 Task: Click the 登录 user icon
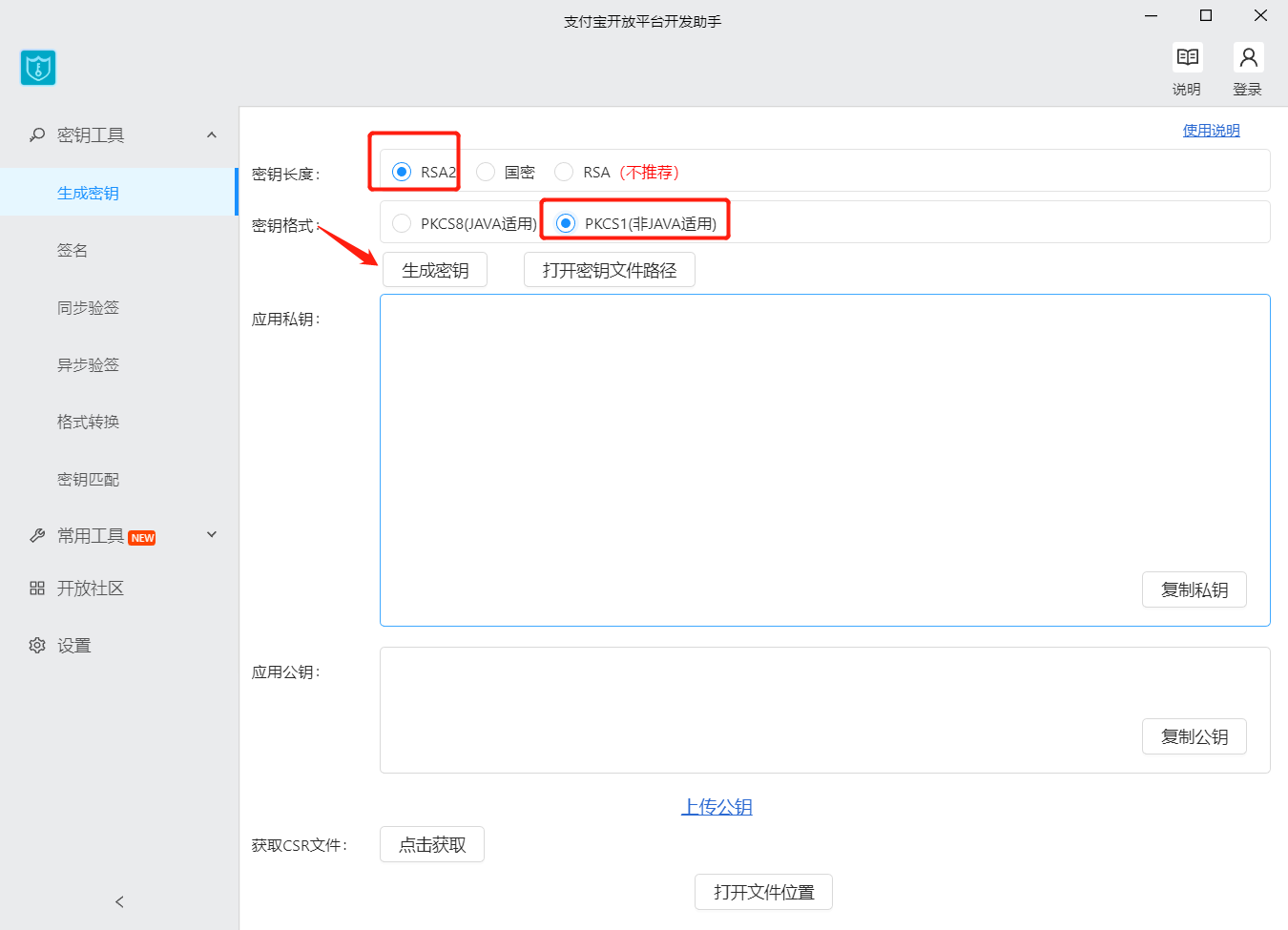[x=1248, y=57]
